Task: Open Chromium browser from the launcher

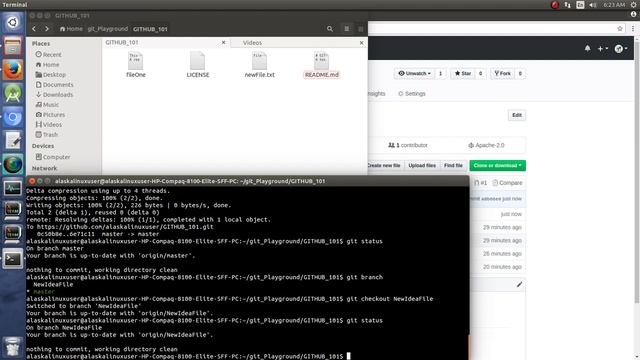Action: pyautogui.click(x=13, y=117)
